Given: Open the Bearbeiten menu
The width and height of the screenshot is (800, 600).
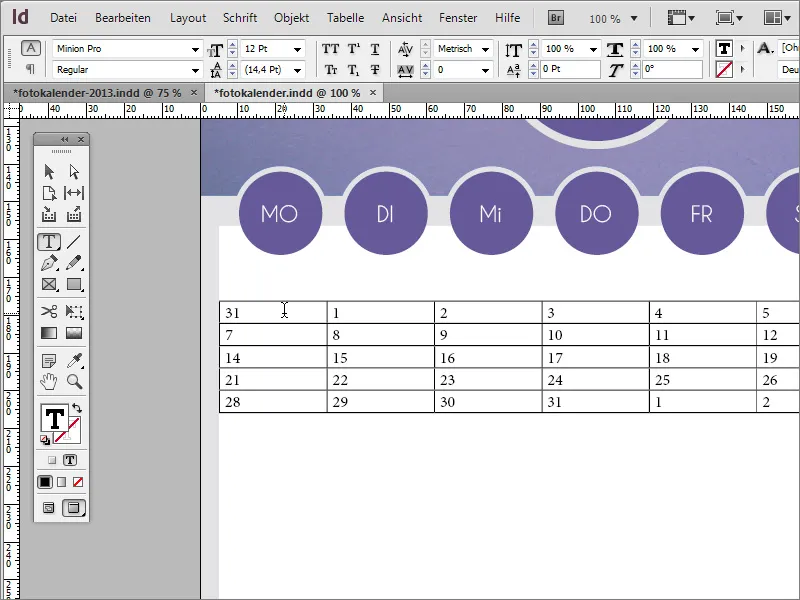Looking at the screenshot, I should click(x=123, y=18).
